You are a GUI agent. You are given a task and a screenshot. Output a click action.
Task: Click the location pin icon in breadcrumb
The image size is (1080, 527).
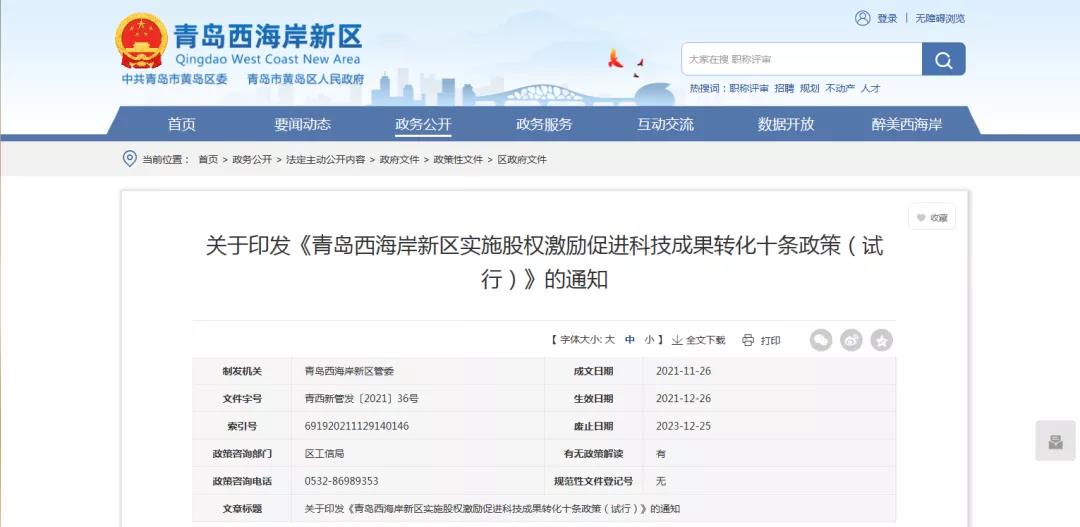point(129,159)
